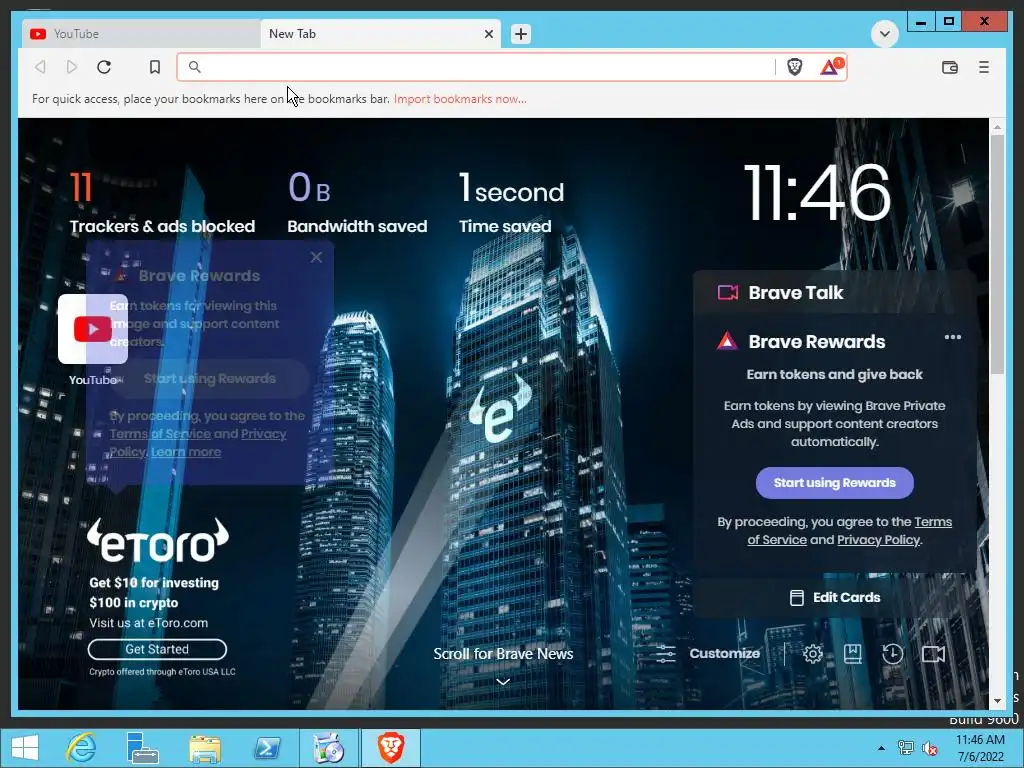Click the network status tray icon
The image size is (1024, 768).
(906, 748)
